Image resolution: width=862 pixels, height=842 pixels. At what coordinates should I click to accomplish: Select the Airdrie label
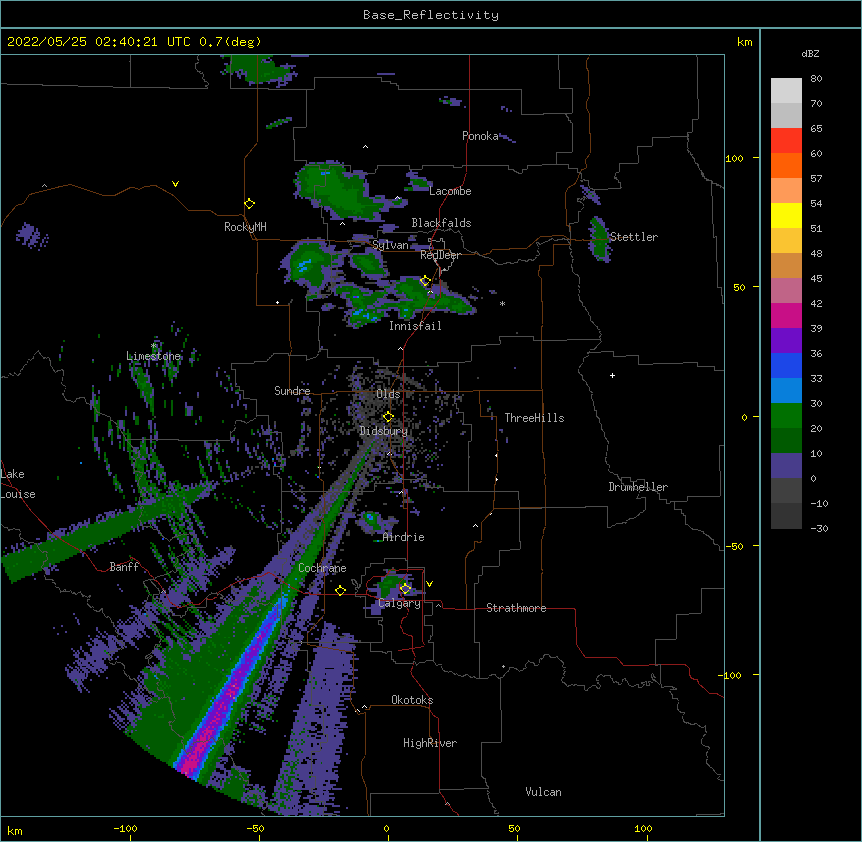click(403, 537)
